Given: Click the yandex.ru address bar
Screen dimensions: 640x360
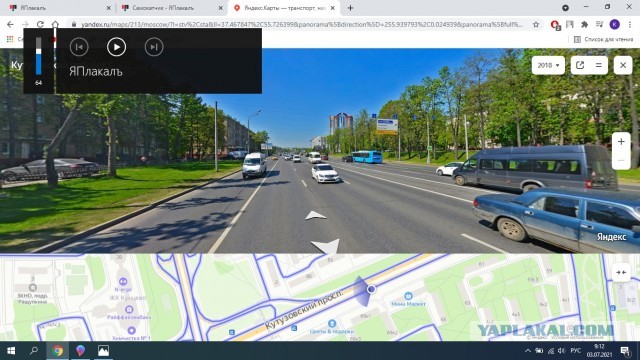Looking at the screenshot, I should pos(302,24).
